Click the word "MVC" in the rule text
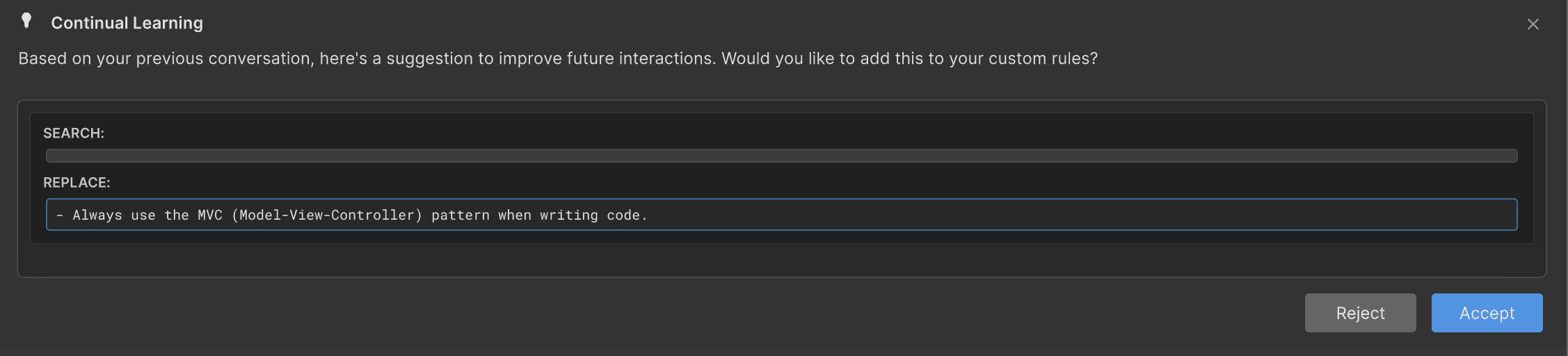The width and height of the screenshot is (1568, 356). coord(210,215)
